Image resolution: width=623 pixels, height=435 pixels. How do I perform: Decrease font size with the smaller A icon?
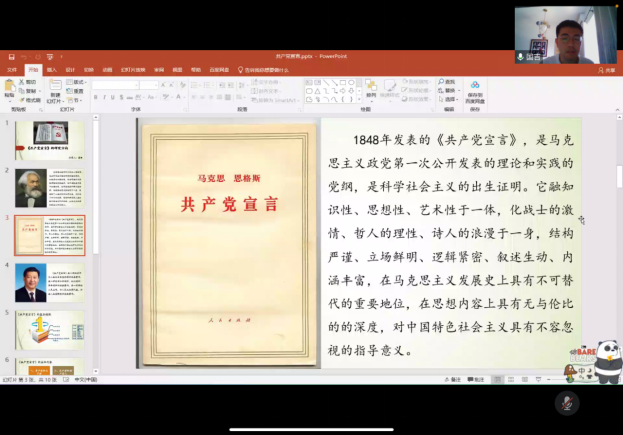pos(172,85)
